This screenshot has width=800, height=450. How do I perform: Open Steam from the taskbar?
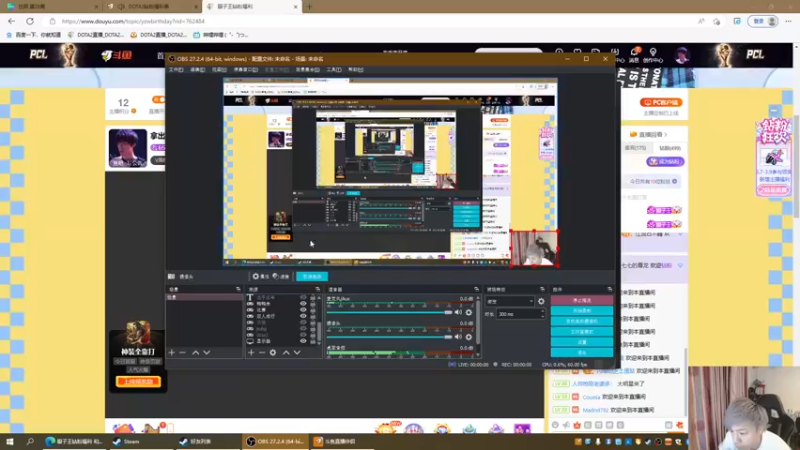point(127,441)
